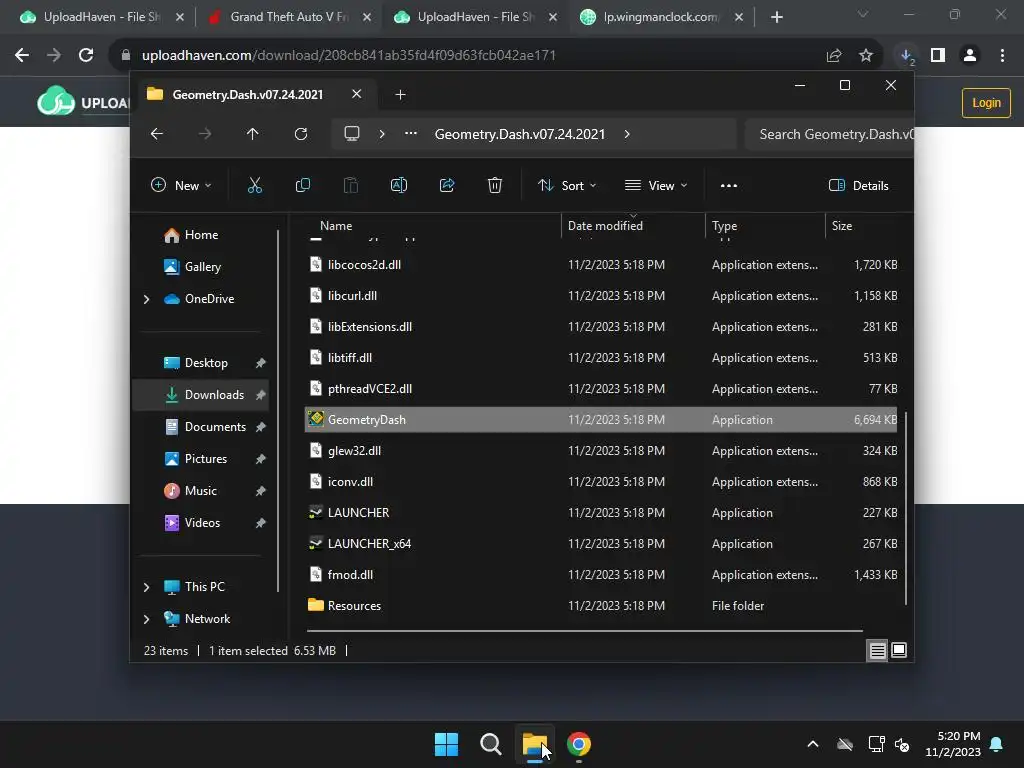Viewport: 1024px width, 768px height.
Task: Go back in File Explorer
Action: click(157, 134)
